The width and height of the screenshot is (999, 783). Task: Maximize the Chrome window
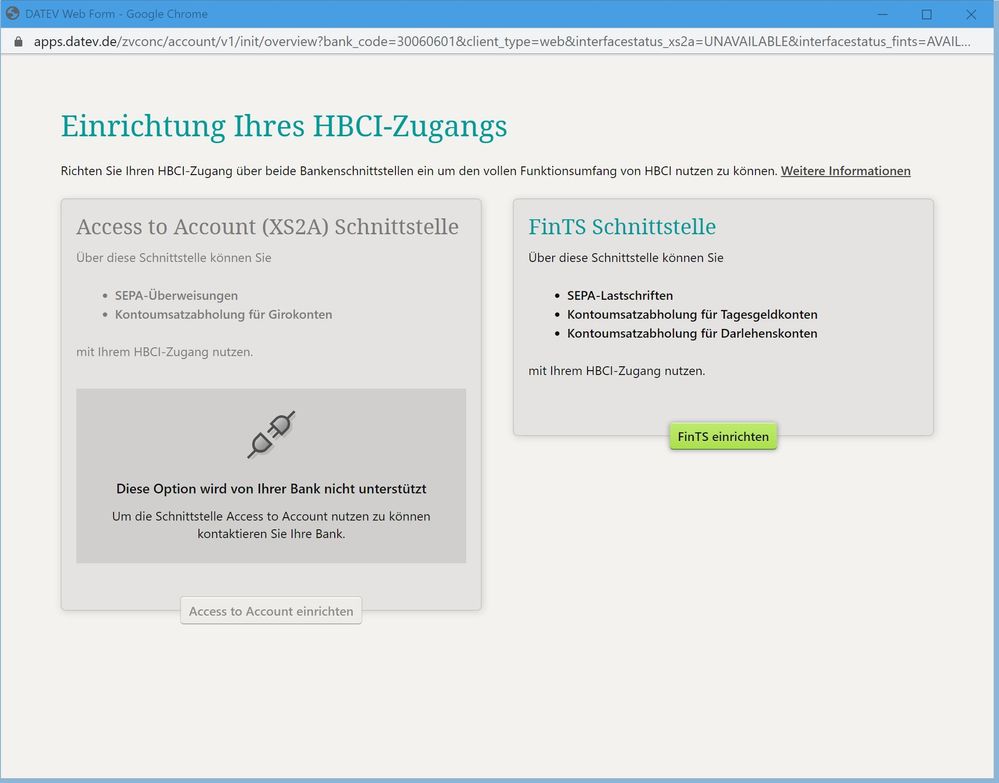tap(926, 14)
